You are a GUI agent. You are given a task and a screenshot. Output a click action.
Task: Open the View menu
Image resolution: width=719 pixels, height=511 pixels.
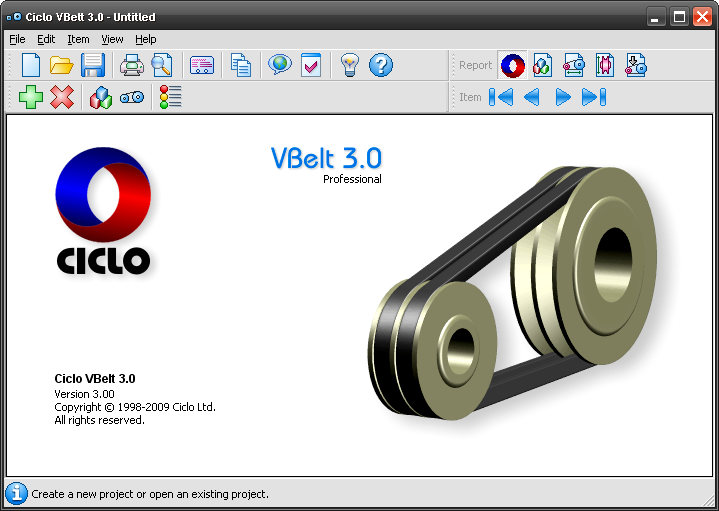pyautogui.click(x=112, y=39)
